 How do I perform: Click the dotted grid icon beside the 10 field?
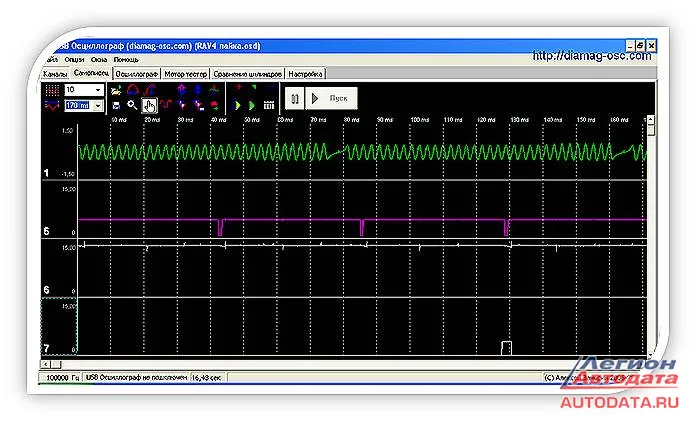pyautogui.click(x=52, y=90)
